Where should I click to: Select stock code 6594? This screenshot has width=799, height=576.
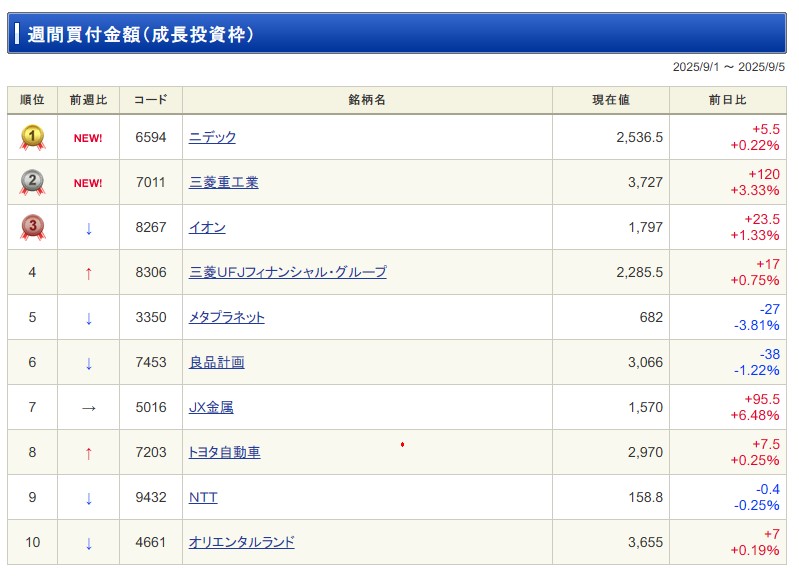[151, 137]
